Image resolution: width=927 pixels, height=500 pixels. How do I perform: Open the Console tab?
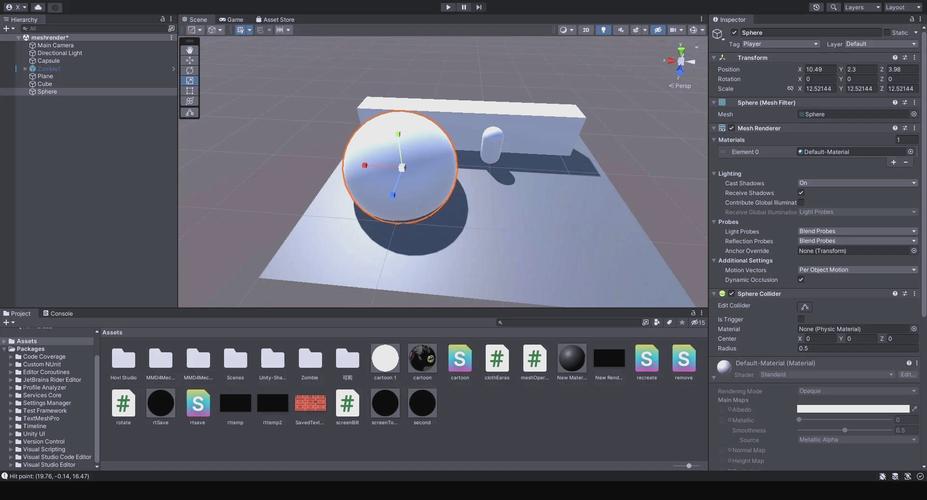coord(57,313)
